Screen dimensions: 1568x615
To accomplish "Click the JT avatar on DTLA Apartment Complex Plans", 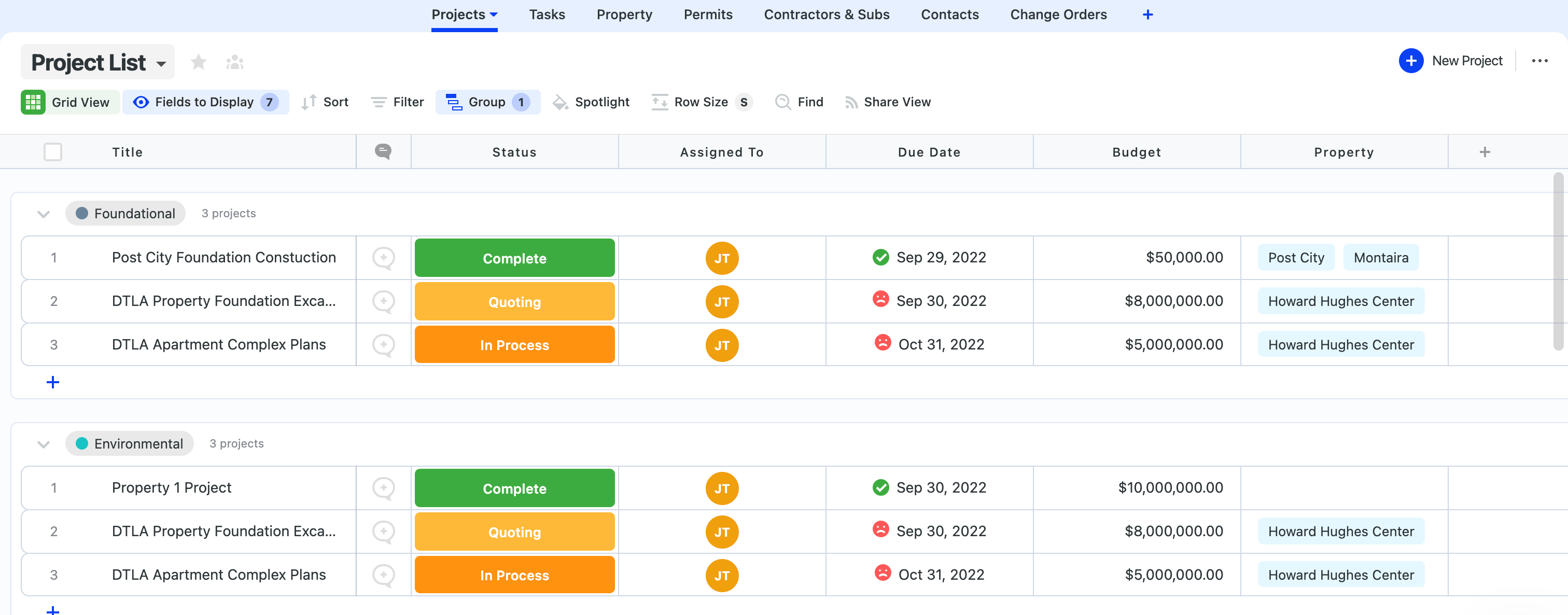I will coord(722,345).
